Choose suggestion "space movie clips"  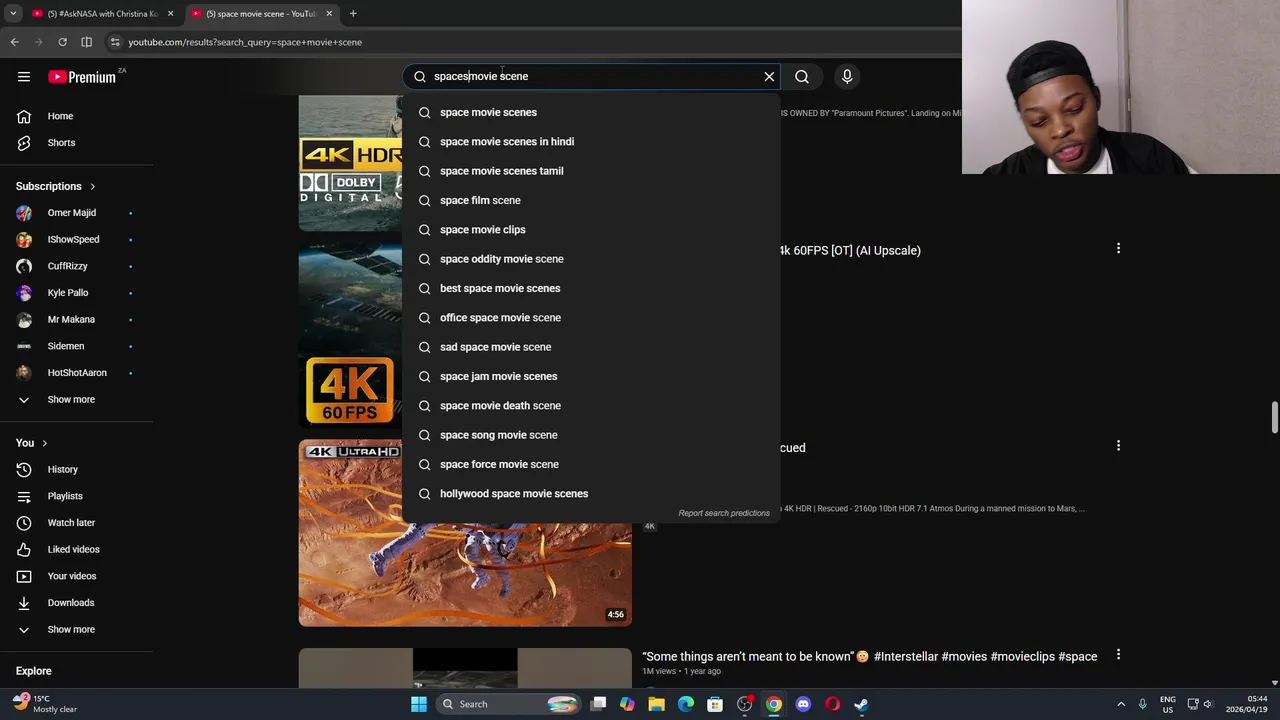click(591, 230)
